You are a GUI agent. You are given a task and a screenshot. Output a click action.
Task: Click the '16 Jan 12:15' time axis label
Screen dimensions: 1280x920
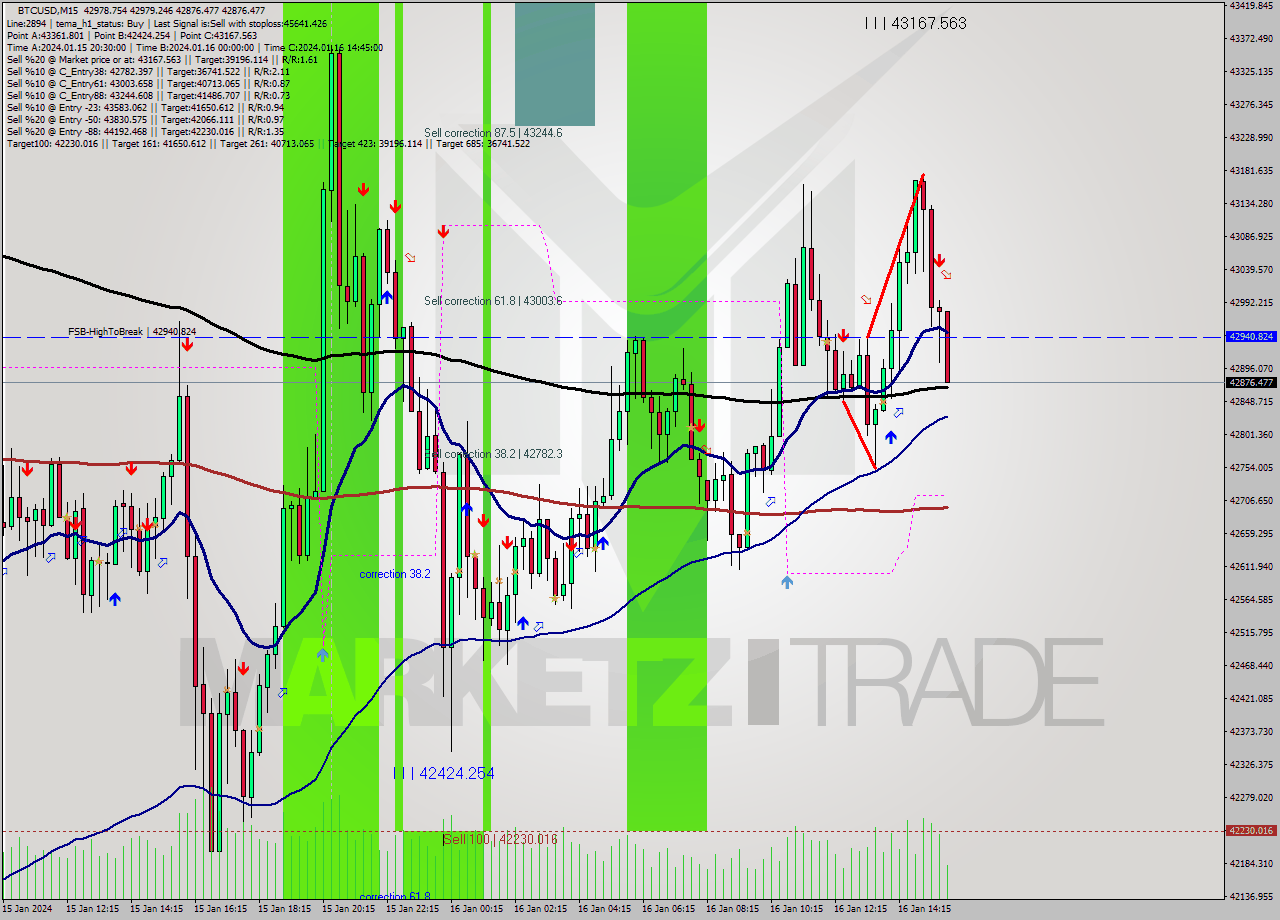(860, 909)
